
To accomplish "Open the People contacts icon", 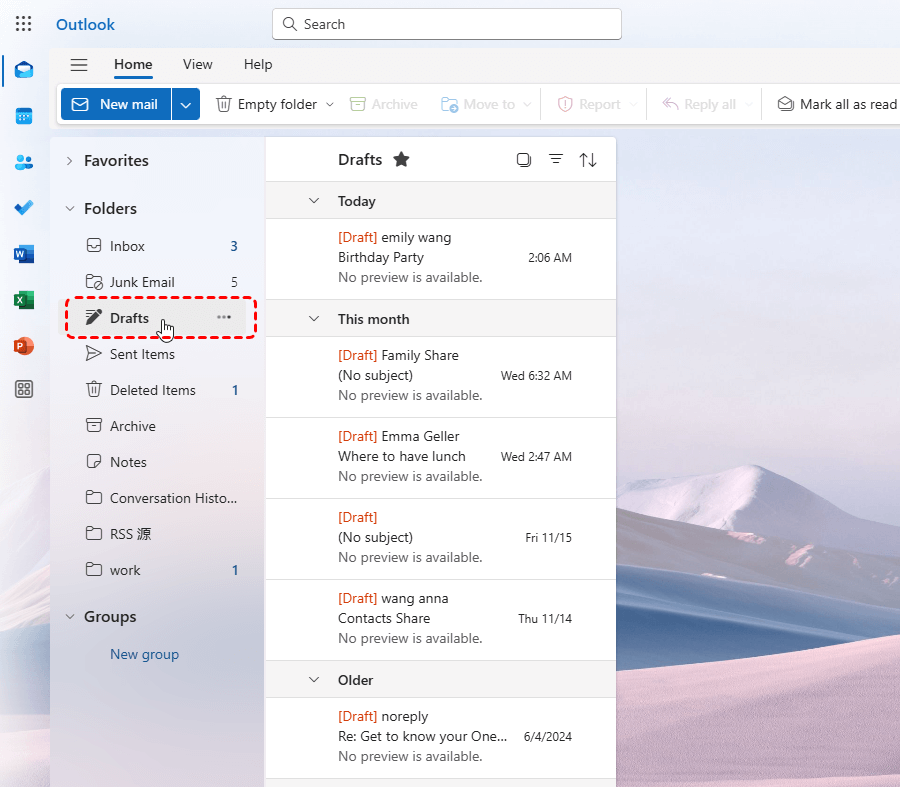I will (24, 162).
